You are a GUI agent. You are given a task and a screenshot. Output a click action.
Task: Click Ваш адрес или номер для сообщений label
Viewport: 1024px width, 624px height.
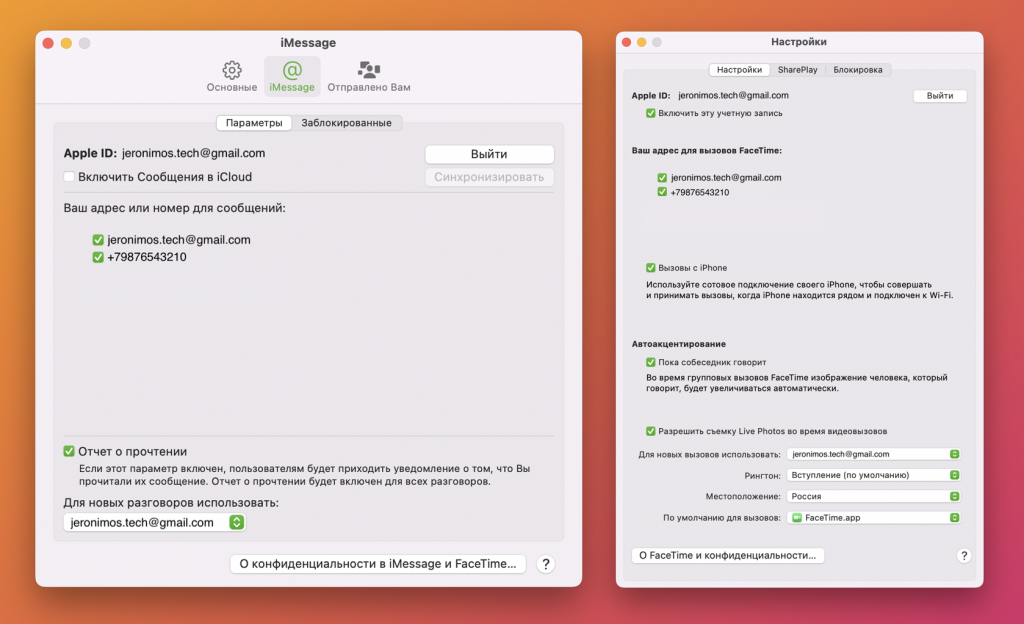(x=174, y=208)
